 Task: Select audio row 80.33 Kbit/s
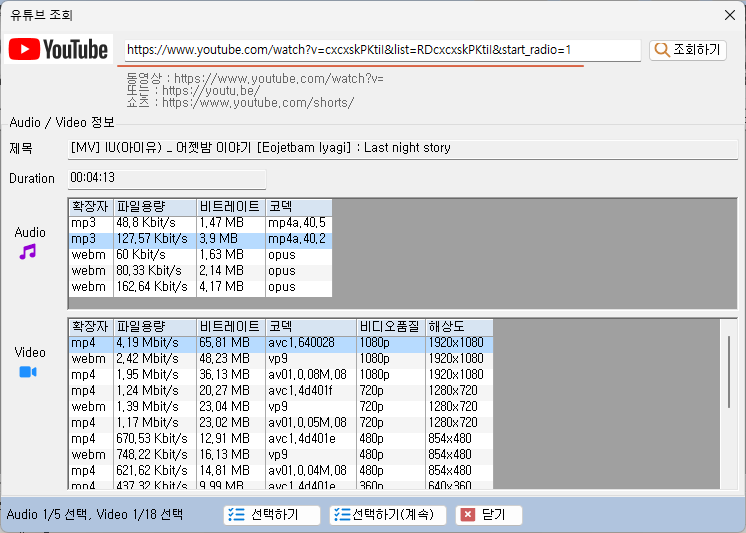point(200,271)
